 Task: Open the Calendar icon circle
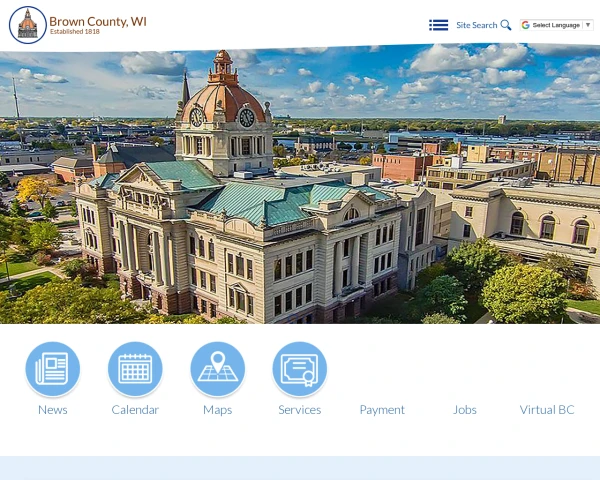click(x=135, y=369)
